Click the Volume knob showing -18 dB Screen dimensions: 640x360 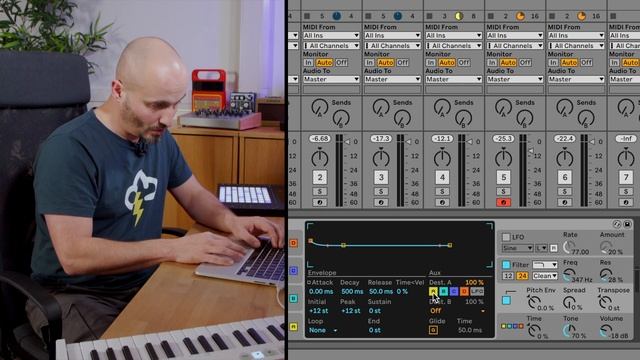click(606, 330)
